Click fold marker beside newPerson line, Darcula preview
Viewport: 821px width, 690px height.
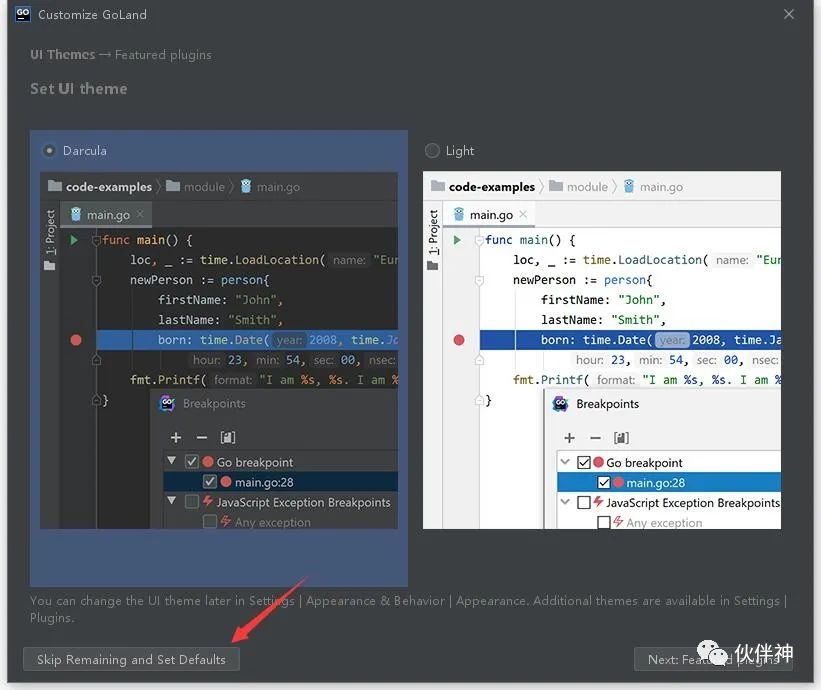click(96, 281)
